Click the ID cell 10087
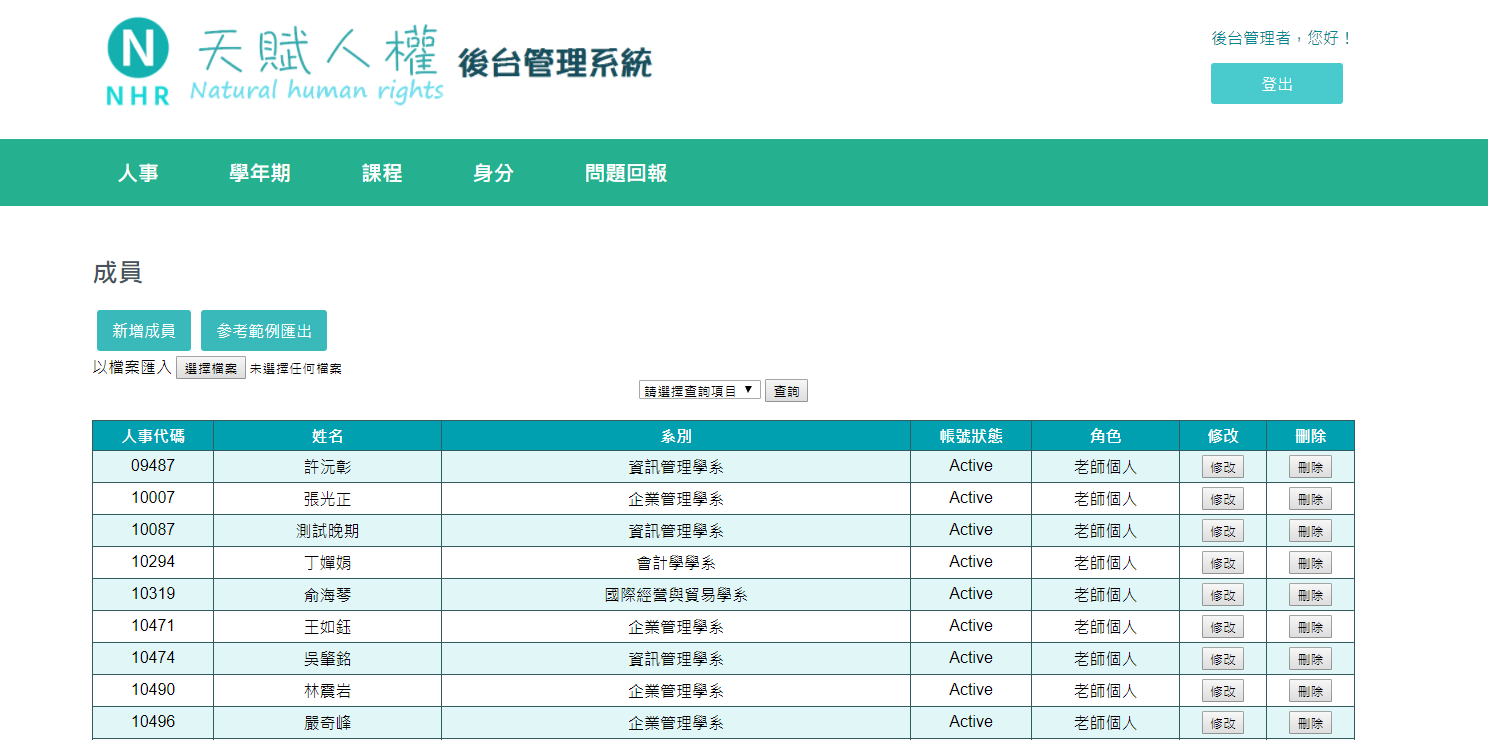 point(153,530)
